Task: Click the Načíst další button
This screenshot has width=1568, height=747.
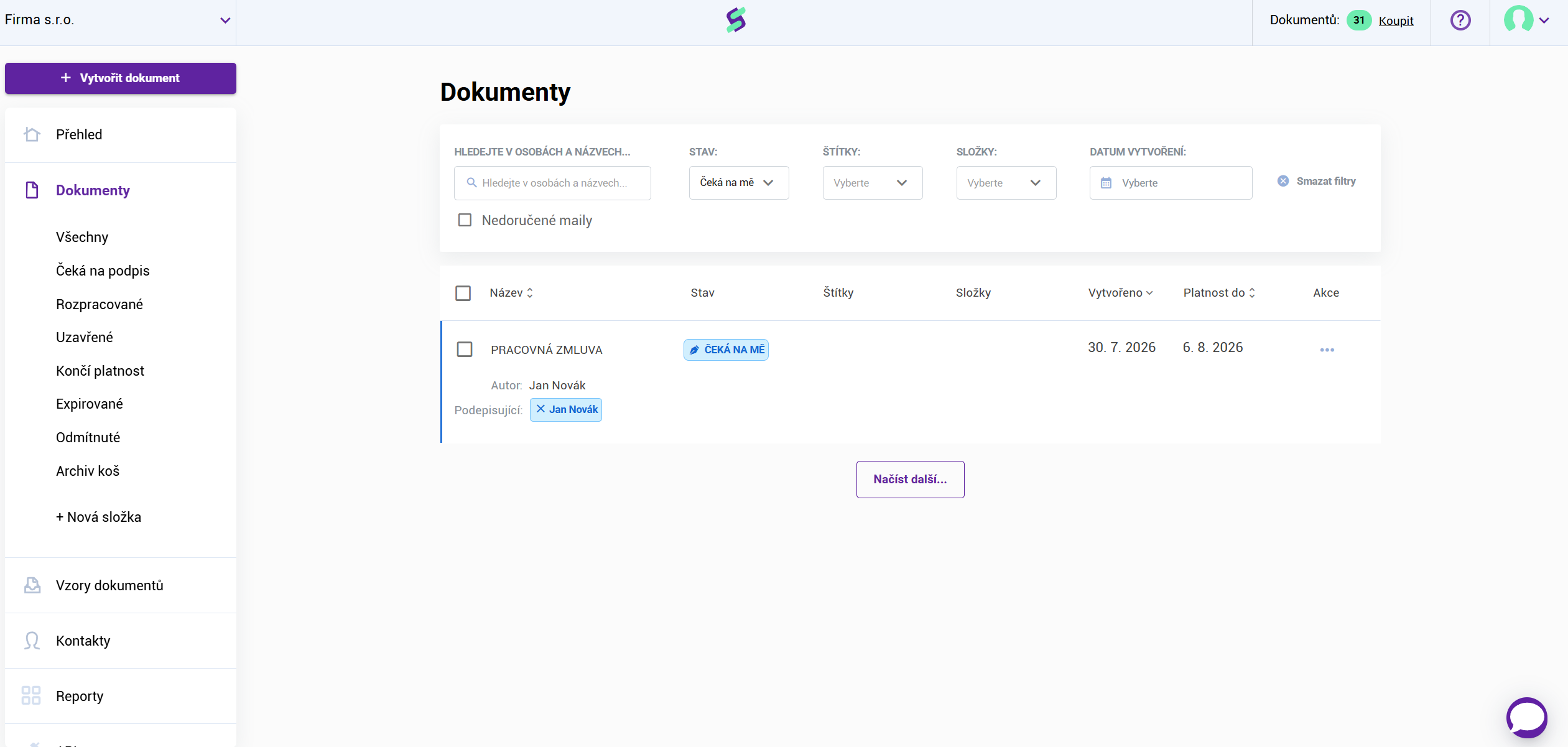Action: [910, 480]
